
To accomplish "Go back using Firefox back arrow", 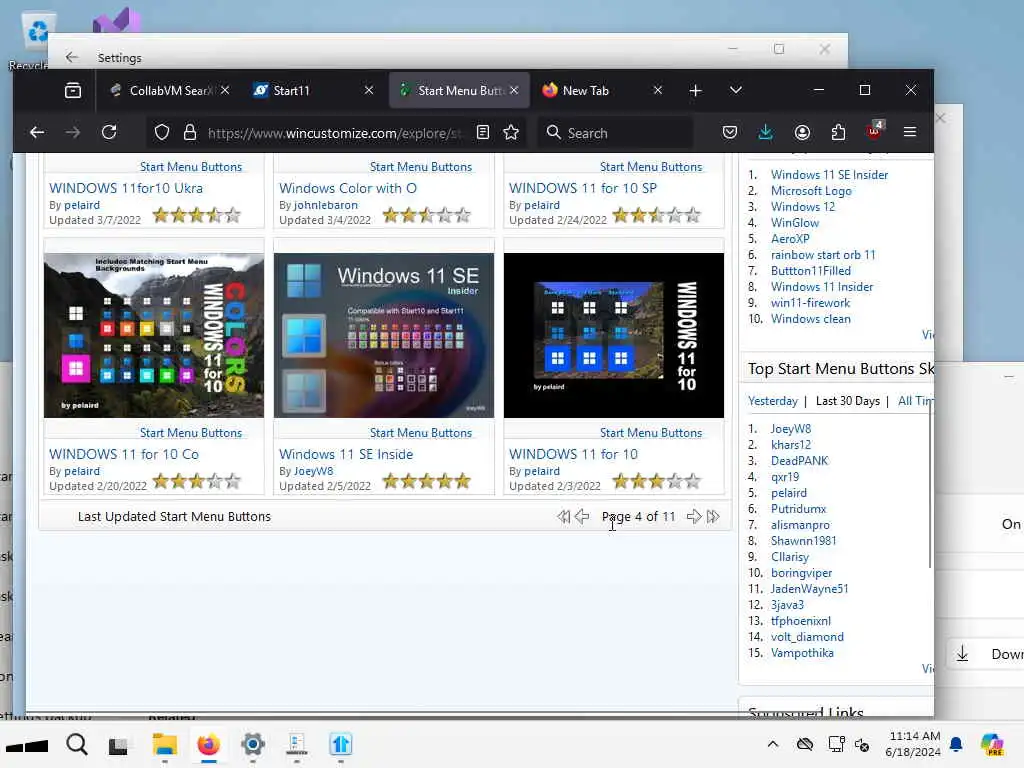I will click(x=37, y=133).
